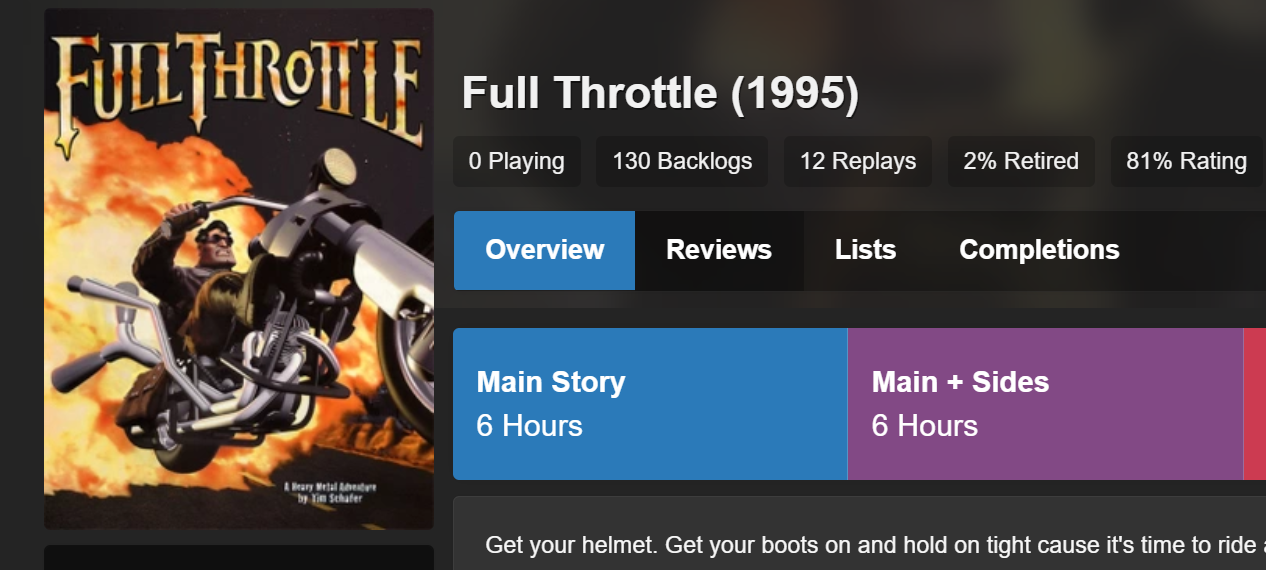Go to the Lists tab
Image resolution: width=1266 pixels, height=570 pixels.
point(865,250)
